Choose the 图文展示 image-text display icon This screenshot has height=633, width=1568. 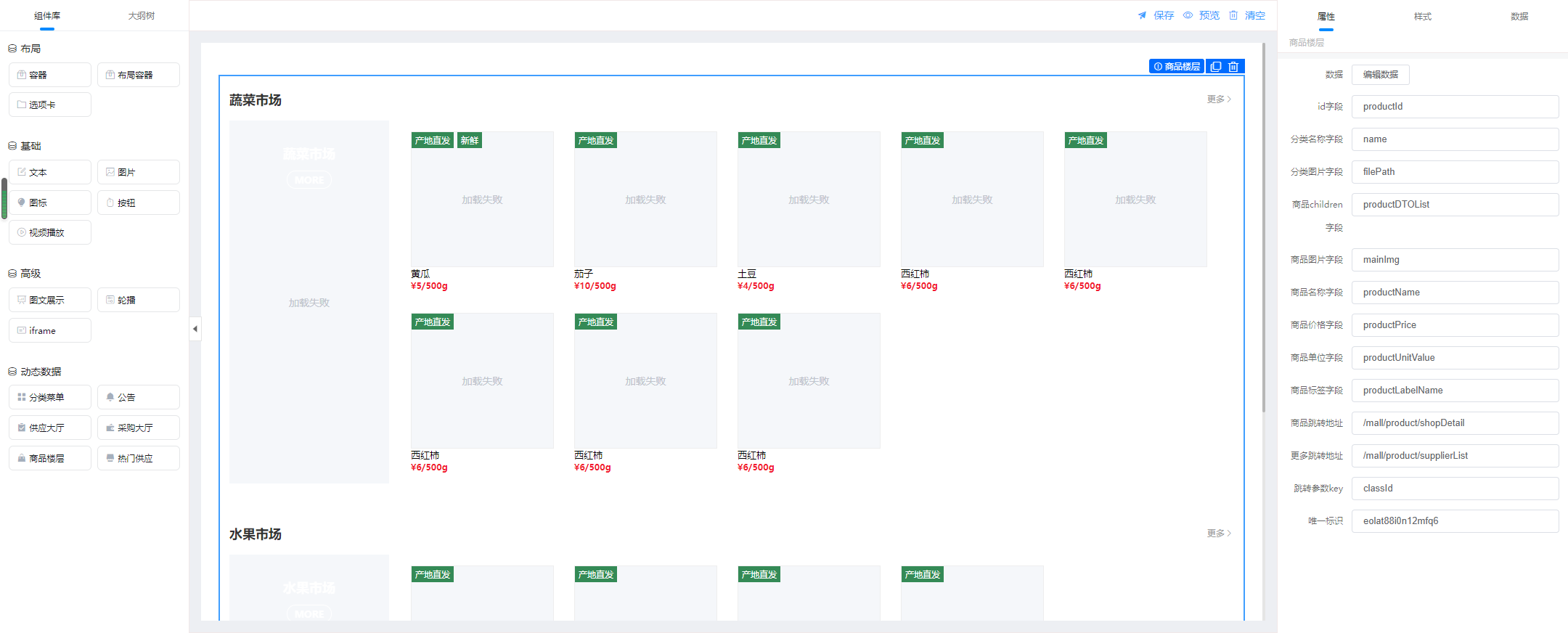pyautogui.click(x=22, y=300)
